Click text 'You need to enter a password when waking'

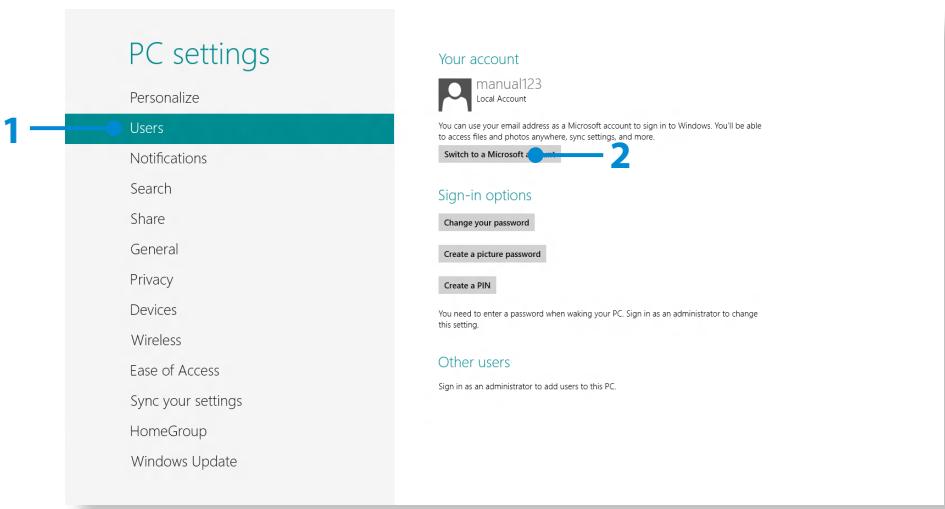[598, 319]
